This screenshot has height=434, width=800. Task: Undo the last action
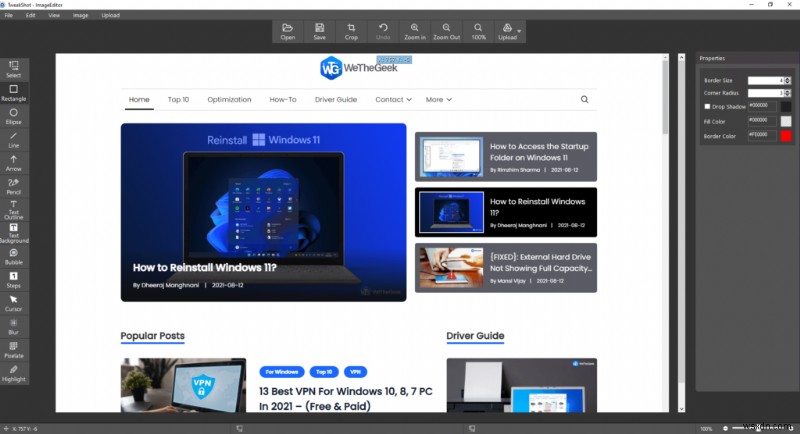383,32
